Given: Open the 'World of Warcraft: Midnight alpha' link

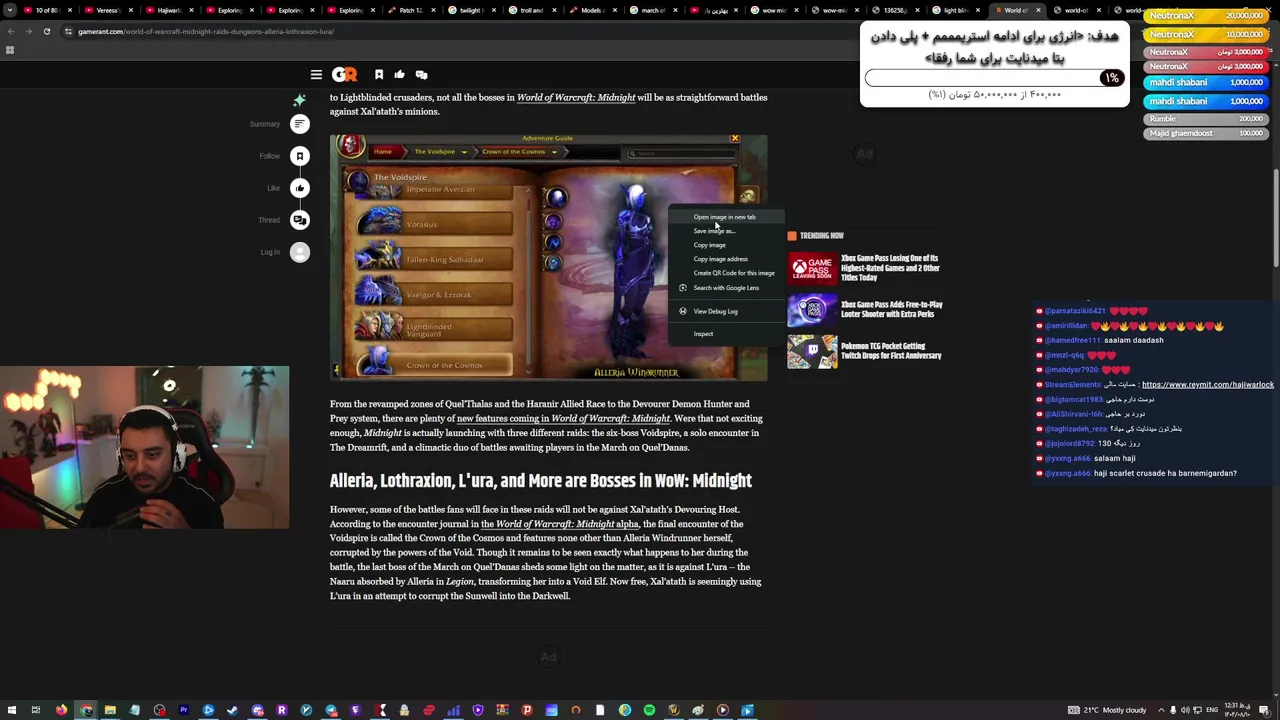Looking at the screenshot, I should pyautogui.click(x=560, y=524).
